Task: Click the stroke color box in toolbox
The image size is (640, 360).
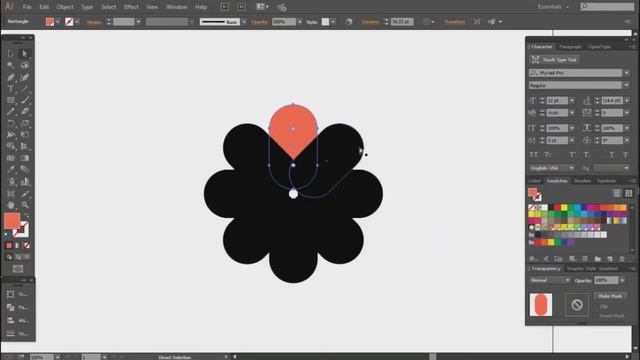Action: pyautogui.click(x=21, y=229)
